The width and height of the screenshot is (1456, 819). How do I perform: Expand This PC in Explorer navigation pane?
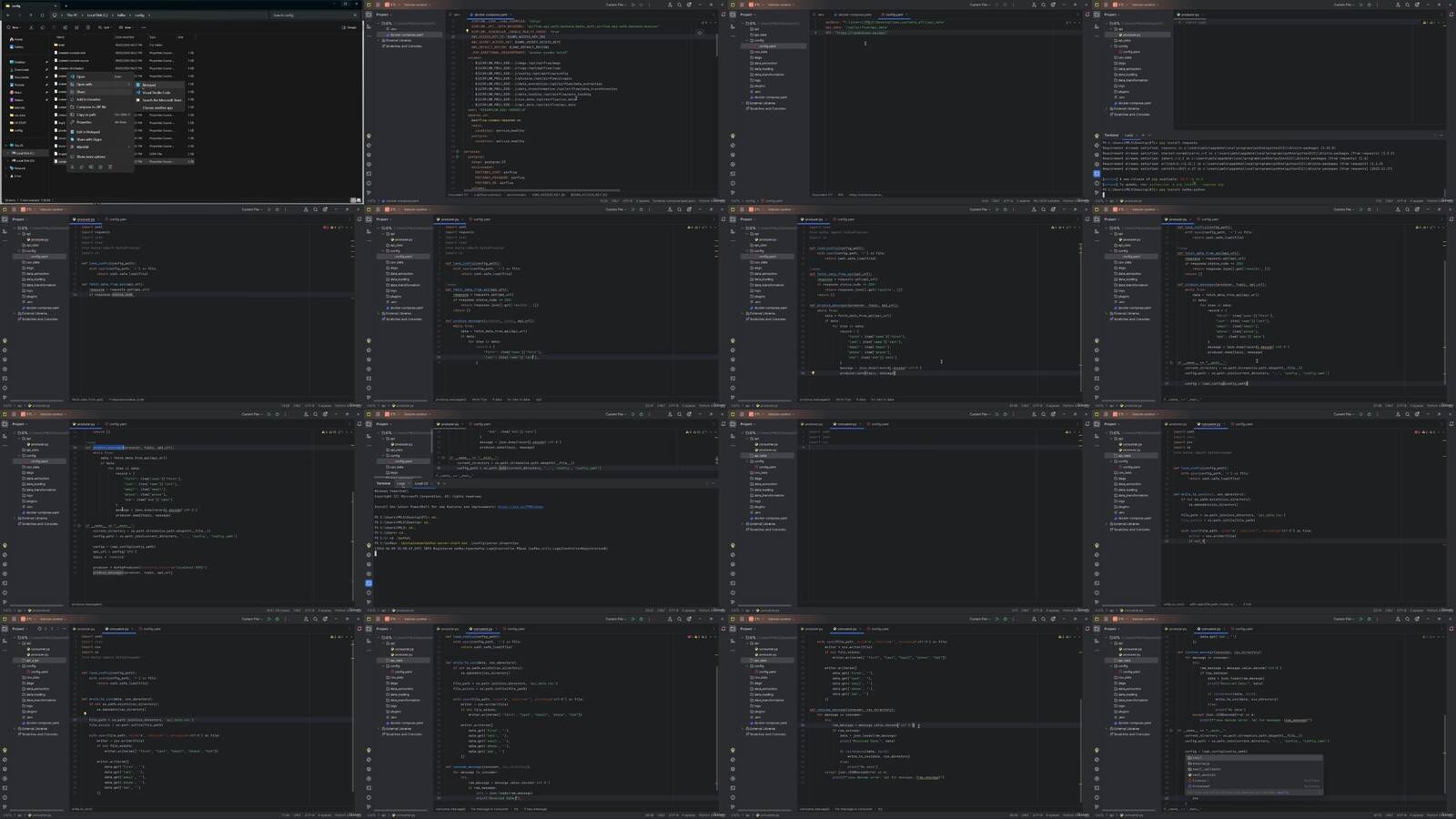pyautogui.click(x=5, y=145)
